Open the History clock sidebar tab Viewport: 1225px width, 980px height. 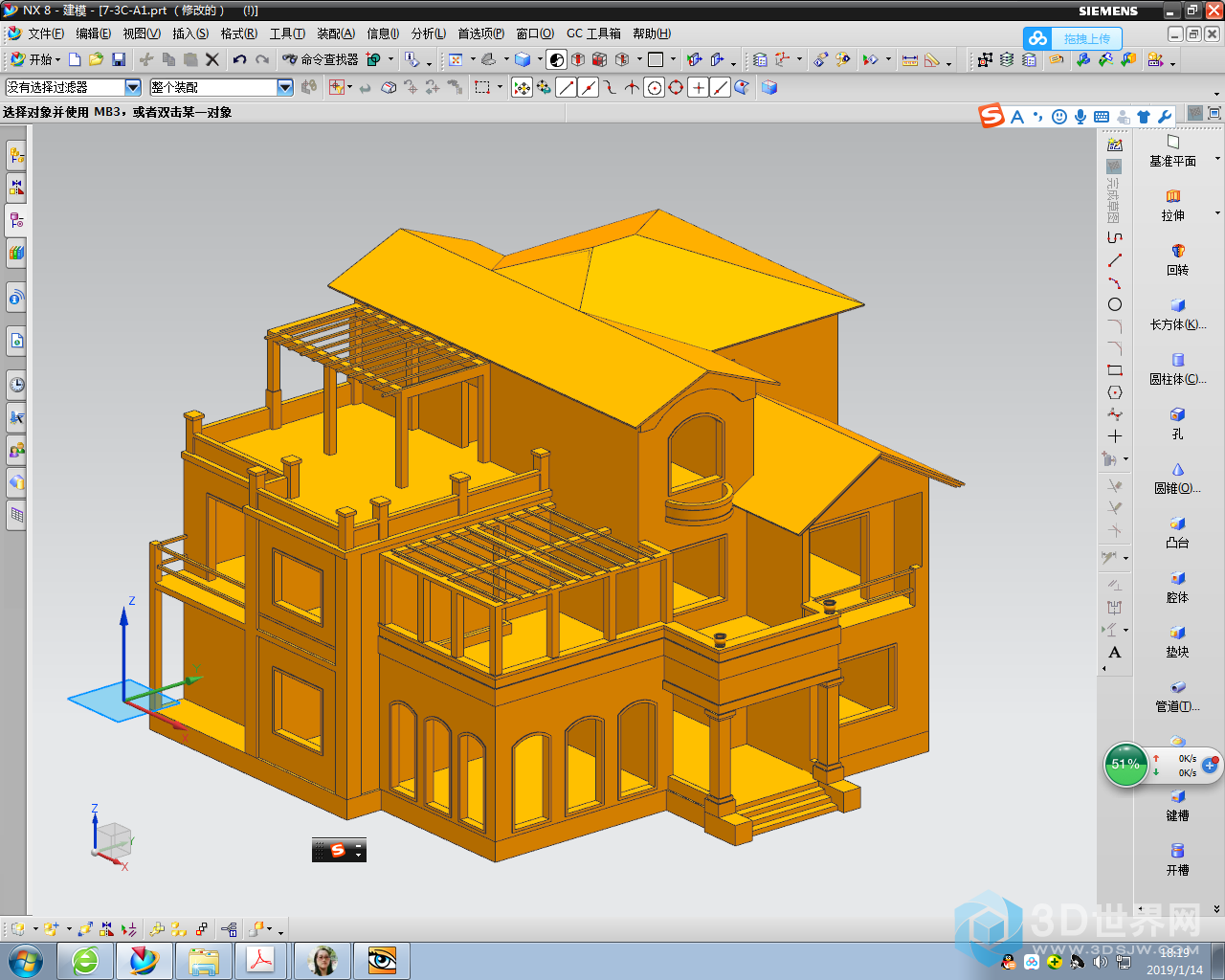(16, 385)
